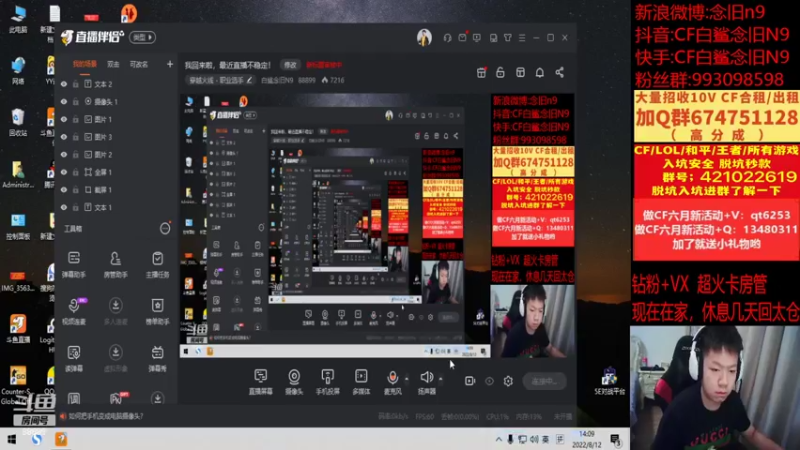This screenshot has height=450, width=800.
Task: Open the 弹幕秀 tool
Action: point(157,358)
